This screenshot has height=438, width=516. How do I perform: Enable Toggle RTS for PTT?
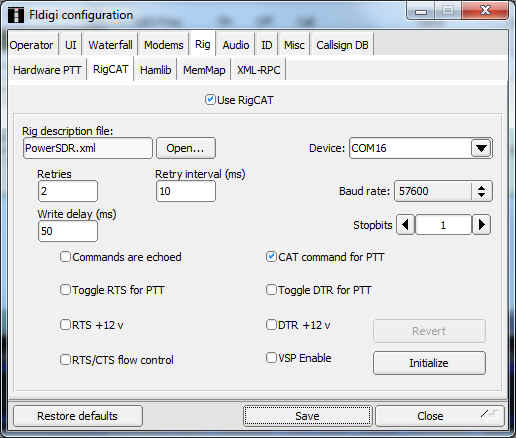(65, 290)
